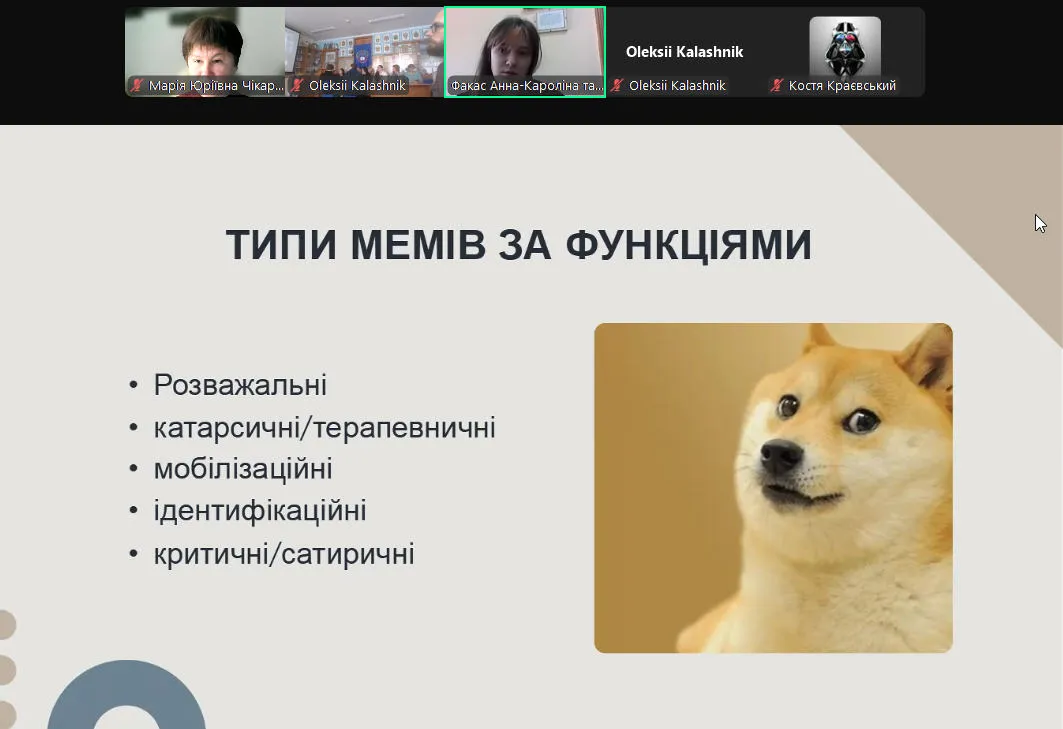Click muted mic icon on classroom video tile
Screen dimensions: 1063x729
click(x=297, y=85)
